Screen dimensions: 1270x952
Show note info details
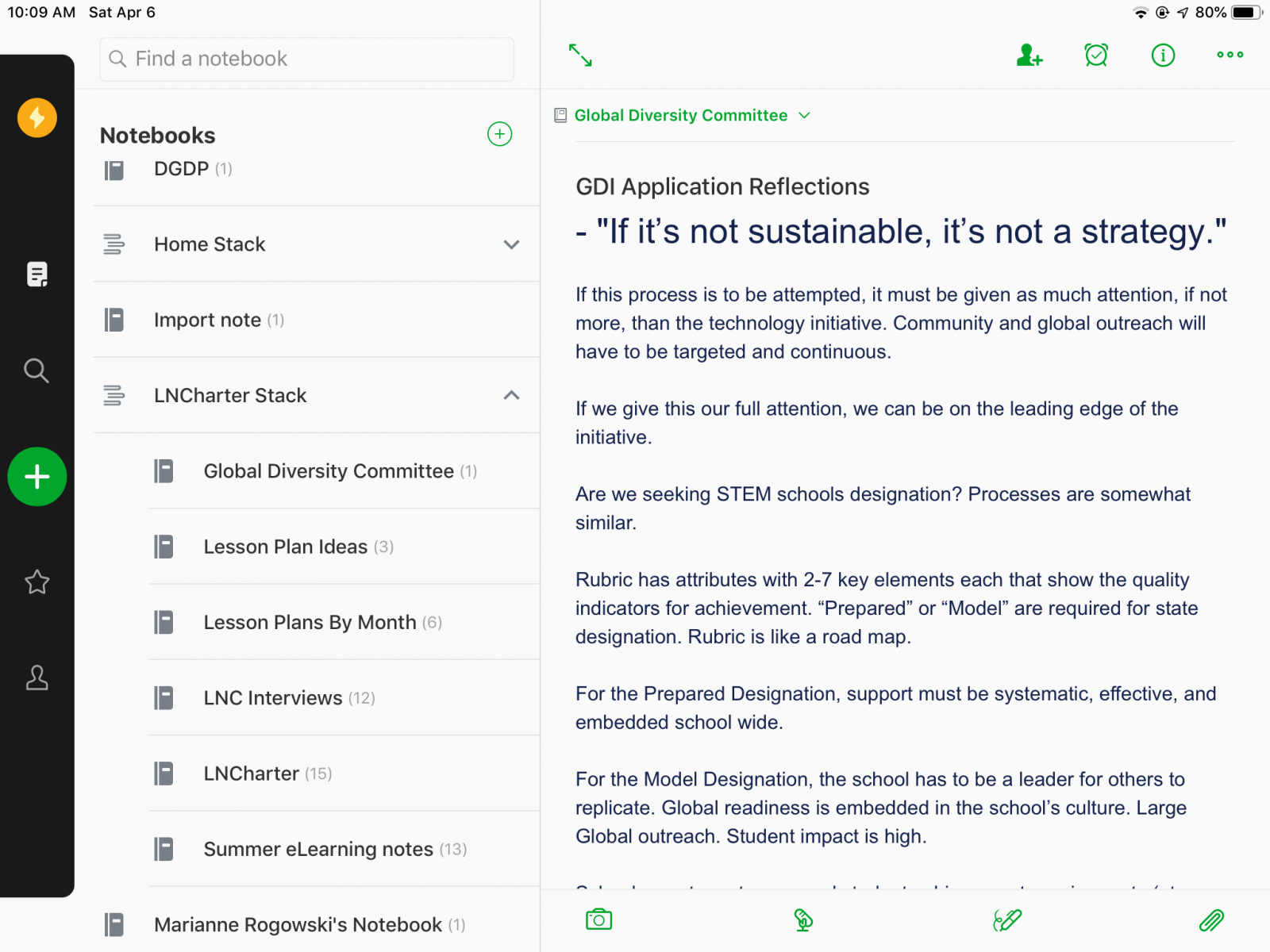pos(1163,56)
